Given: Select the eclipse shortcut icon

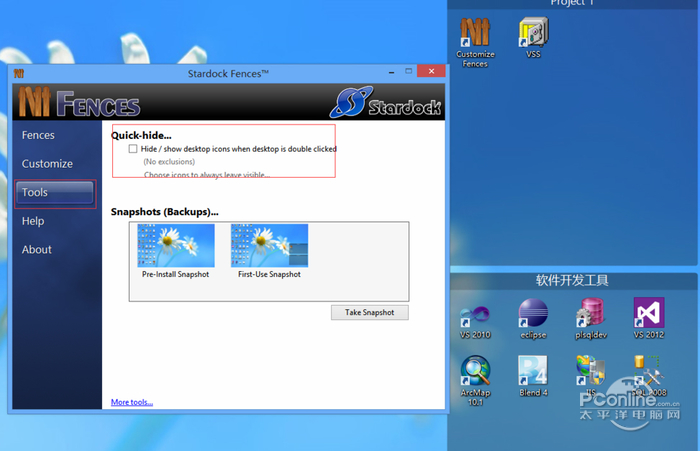Looking at the screenshot, I should pyautogui.click(x=533, y=319).
